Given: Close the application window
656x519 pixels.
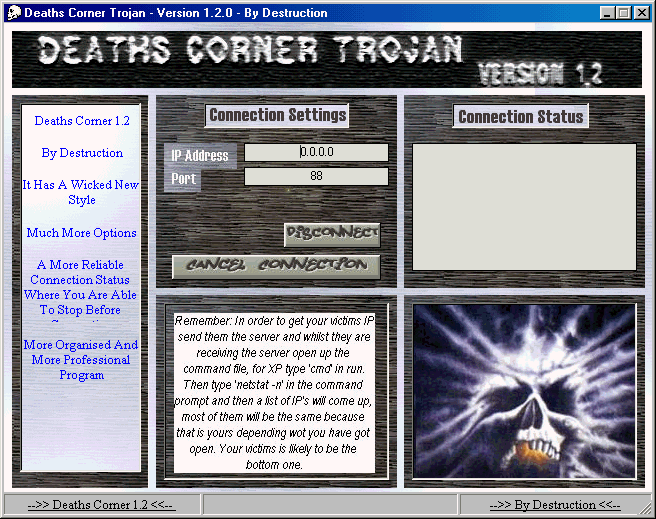Looking at the screenshot, I should 641,13.
